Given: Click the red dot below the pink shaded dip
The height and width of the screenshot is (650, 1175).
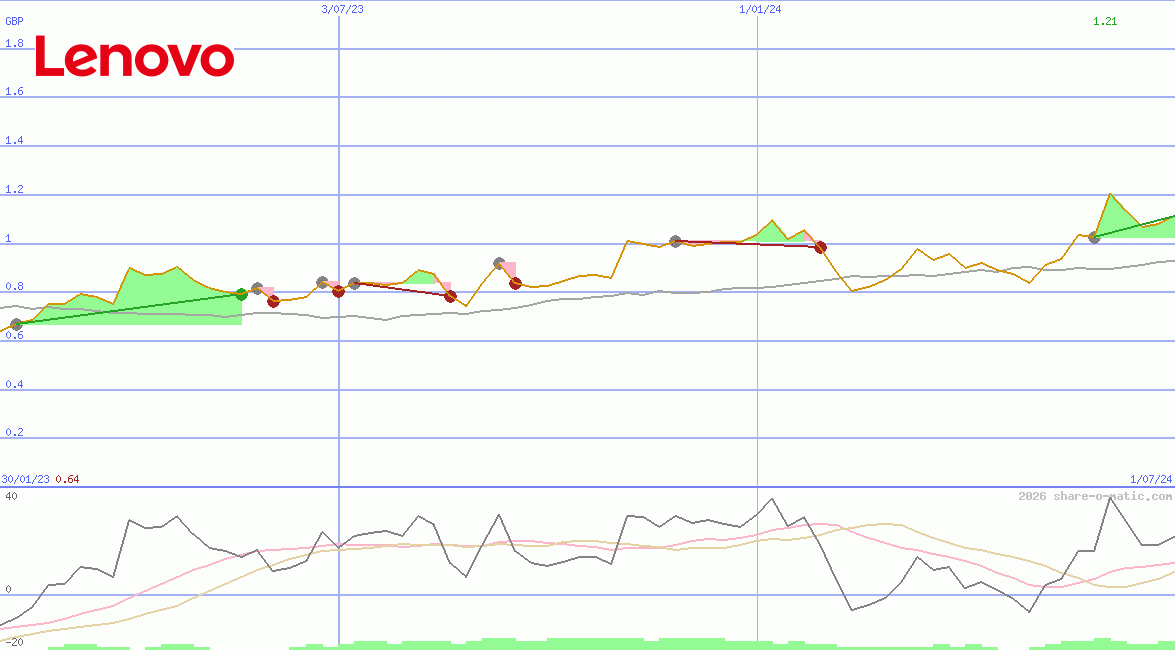Looking at the screenshot, I should click(514, 285).
